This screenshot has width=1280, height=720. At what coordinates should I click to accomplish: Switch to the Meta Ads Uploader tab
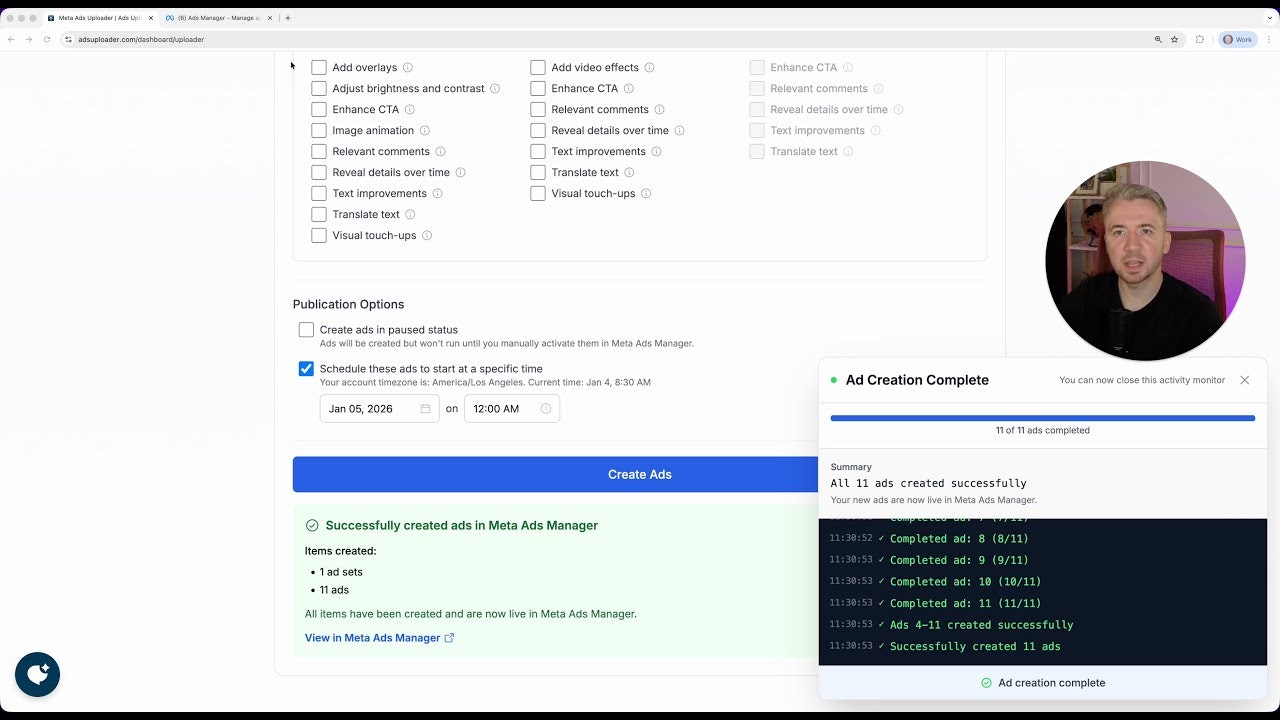(99, 18)
